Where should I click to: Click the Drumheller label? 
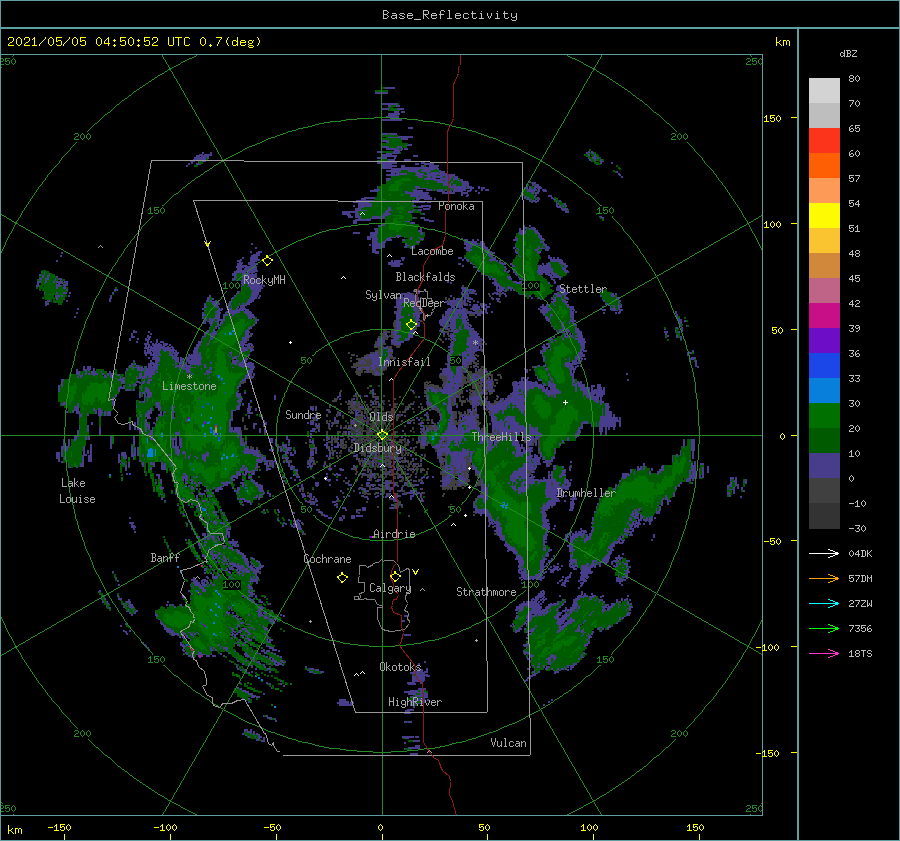(x=585, y=493)
